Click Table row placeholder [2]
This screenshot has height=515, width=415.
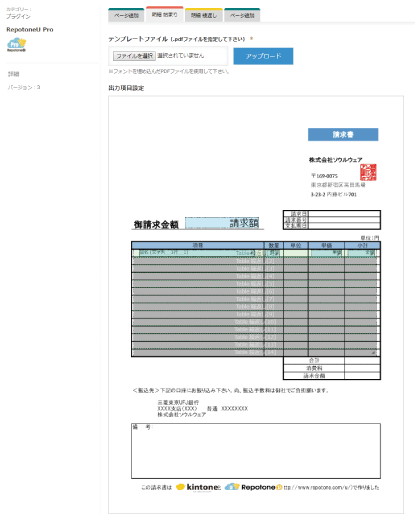[255, 261]
